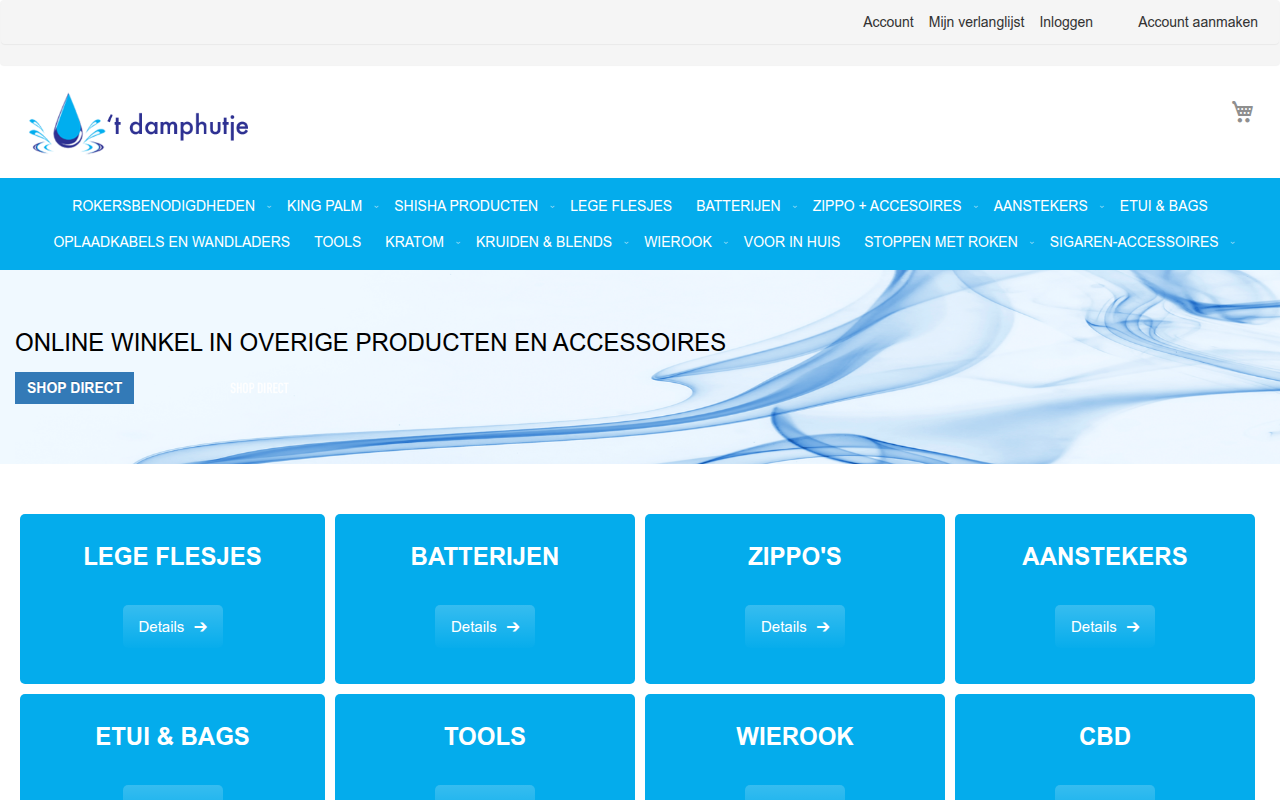This screenshot has height=800, width=1280.
Task: Click the CBD card title
Action: click(1105, 736)
